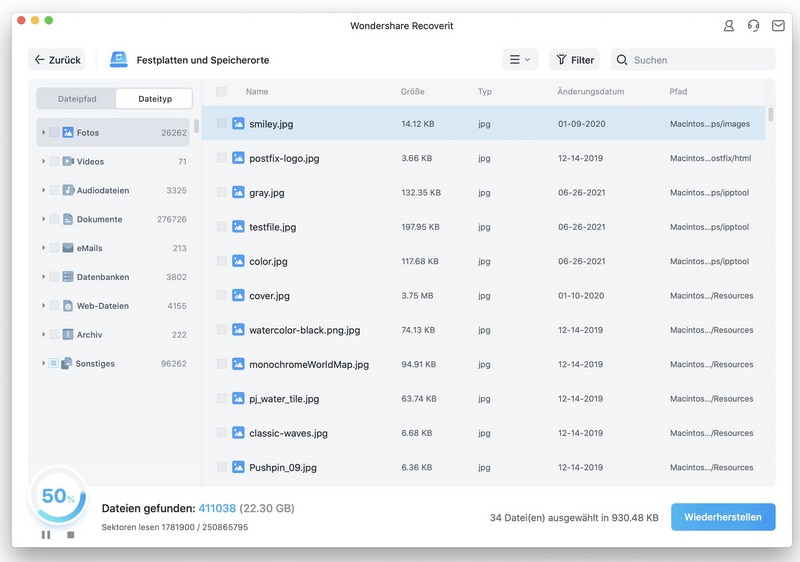Click the Archiv category icon
Screen dimensions: 800x562
[68, 335]
